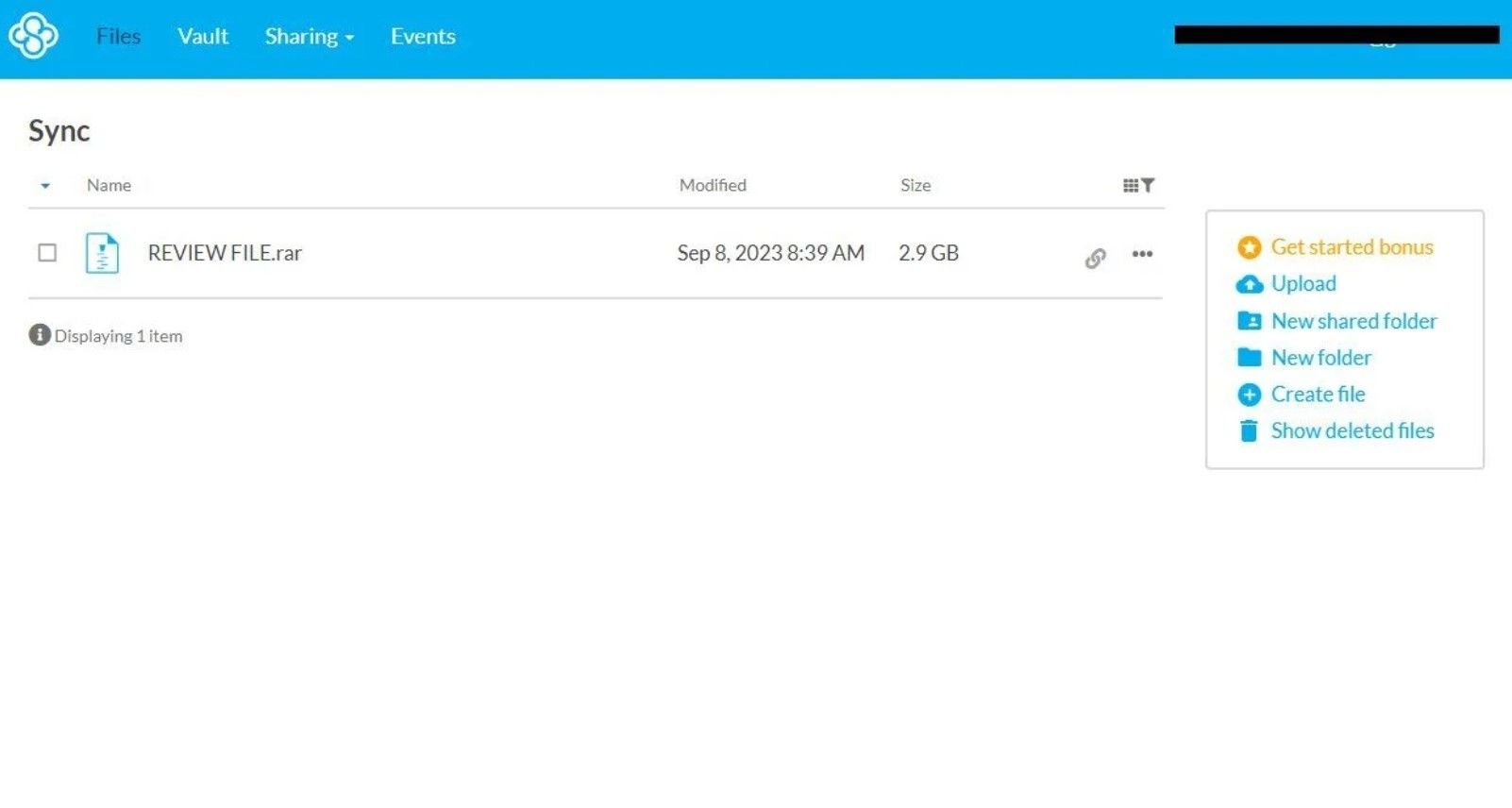Open the REVIEW FILE.rar file name
Viewport: 1512px width, 808px height.
point(225,253)
